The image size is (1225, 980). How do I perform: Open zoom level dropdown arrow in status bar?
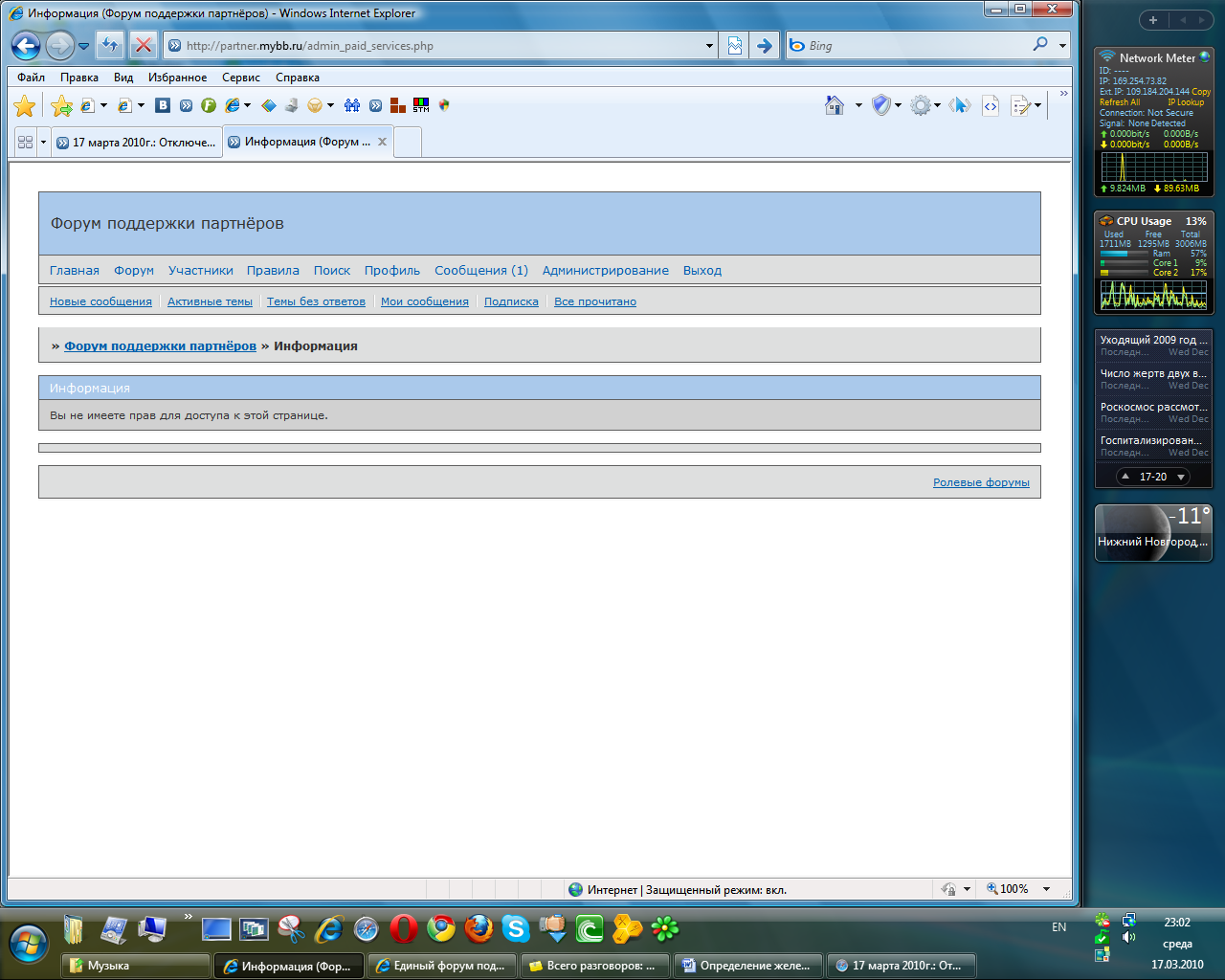[1046, 889]
